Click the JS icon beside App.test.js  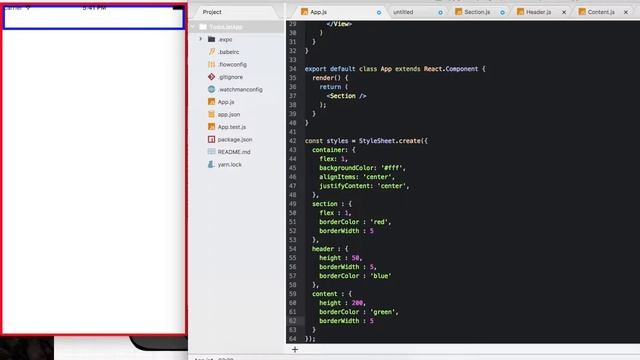tap(211, 127)
